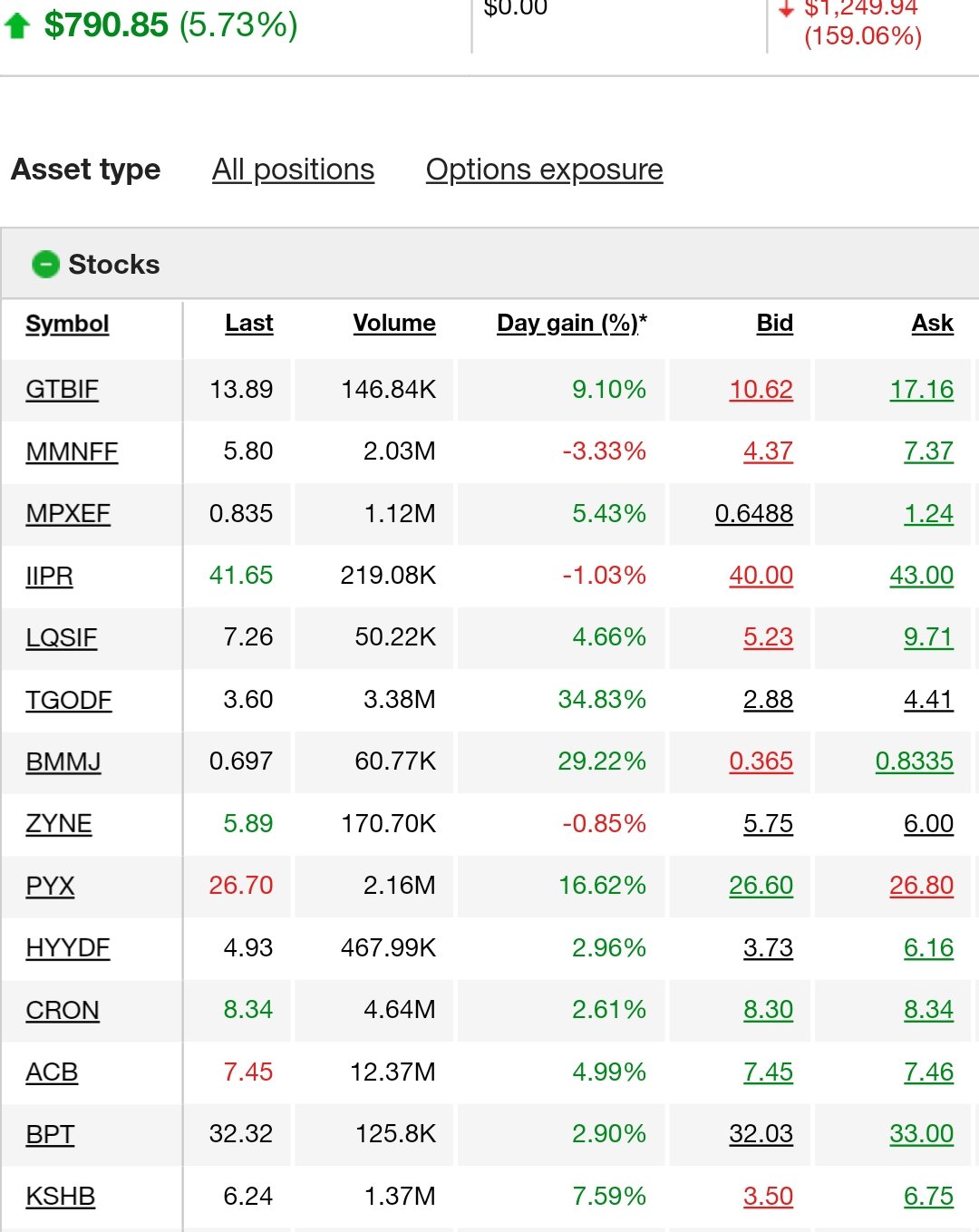This screenshot has width=979, height=1232.
Task: Sort table by Last column
Action: (x=249, y=323)
